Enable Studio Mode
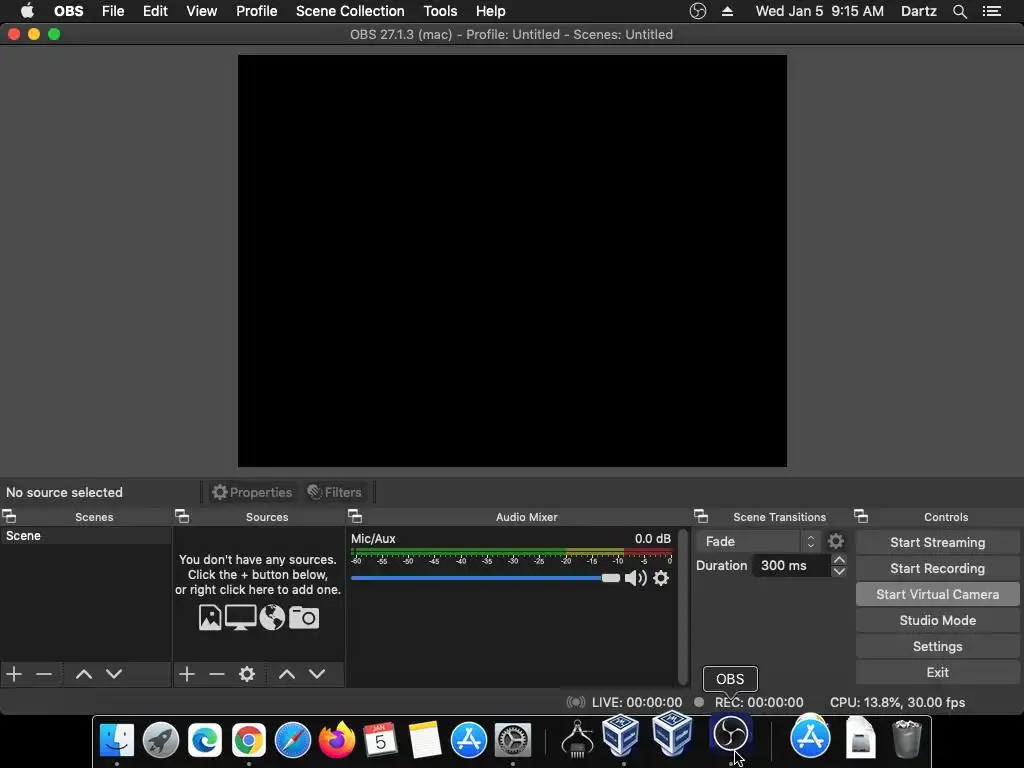Image resolution: width=1024 pixels, height=768 pixels. [937, 620]
